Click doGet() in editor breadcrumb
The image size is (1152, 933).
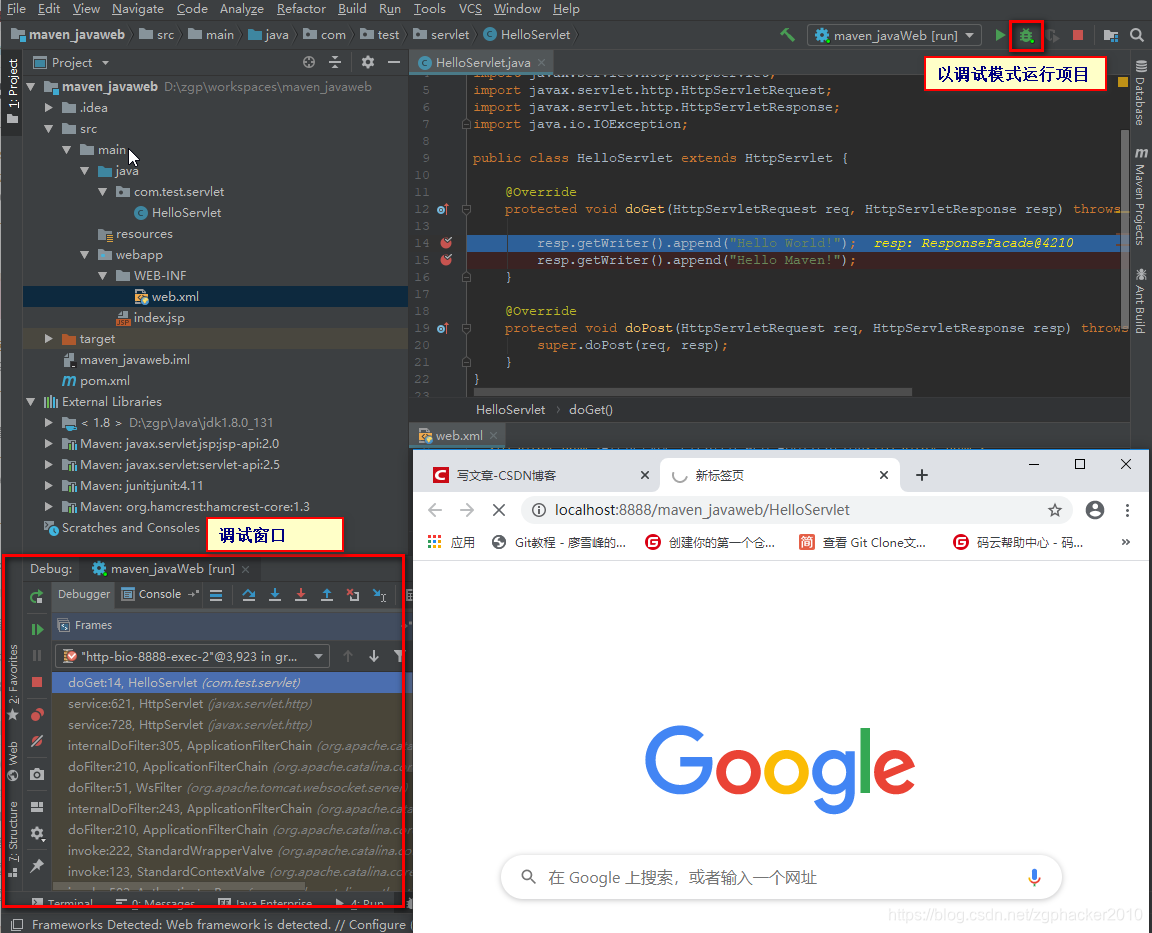(591, 409)
